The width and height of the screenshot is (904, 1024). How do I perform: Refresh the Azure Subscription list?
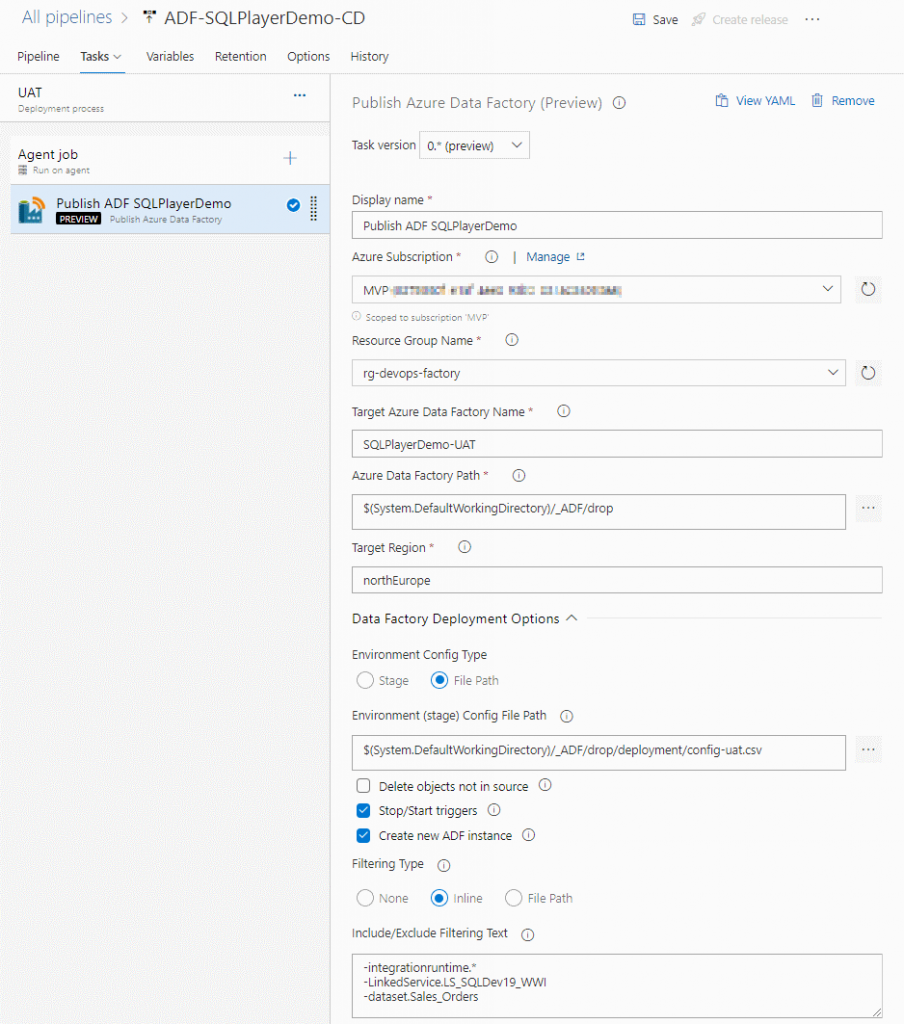(x=867, y=289)
